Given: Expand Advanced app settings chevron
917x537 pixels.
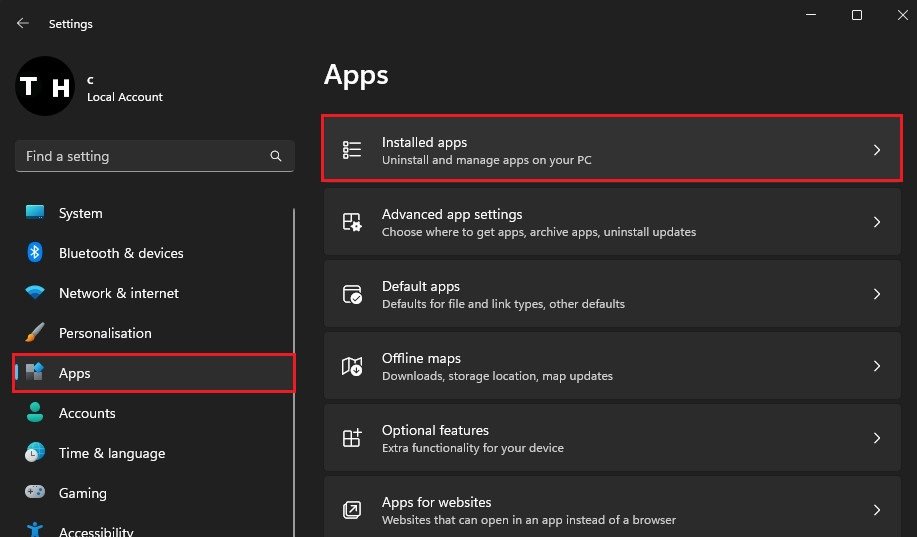Looking at the screenshot, I should coord(877,222).
